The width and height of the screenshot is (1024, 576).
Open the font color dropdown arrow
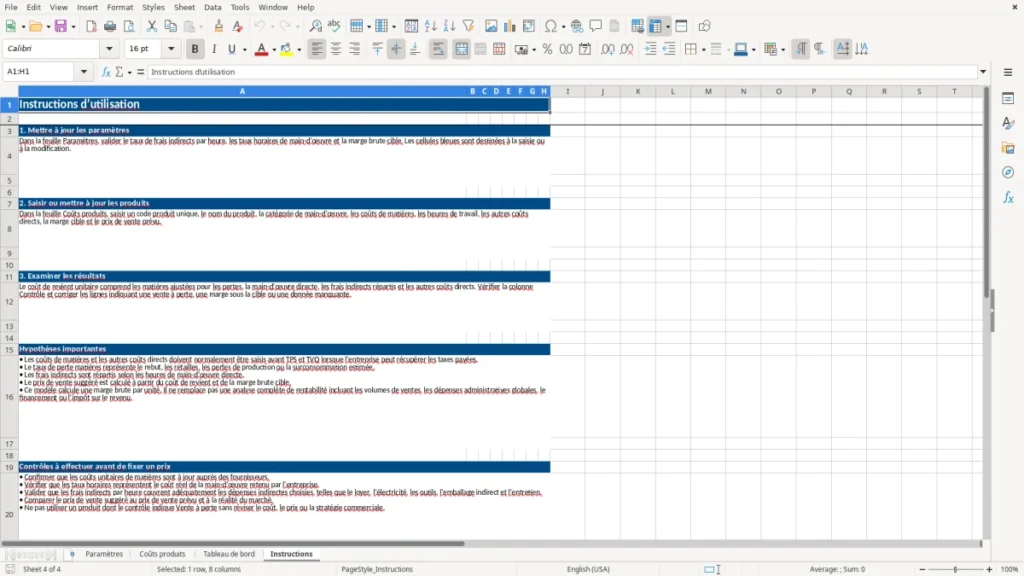(x=274, y=50)
